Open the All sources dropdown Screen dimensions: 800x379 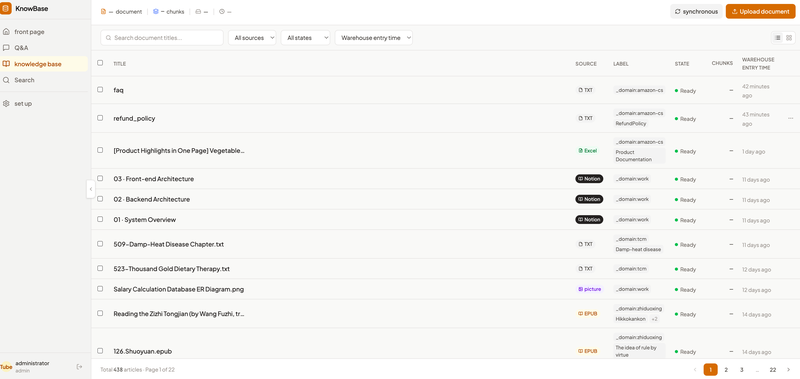pyautogui.click(x=252, y=38)
